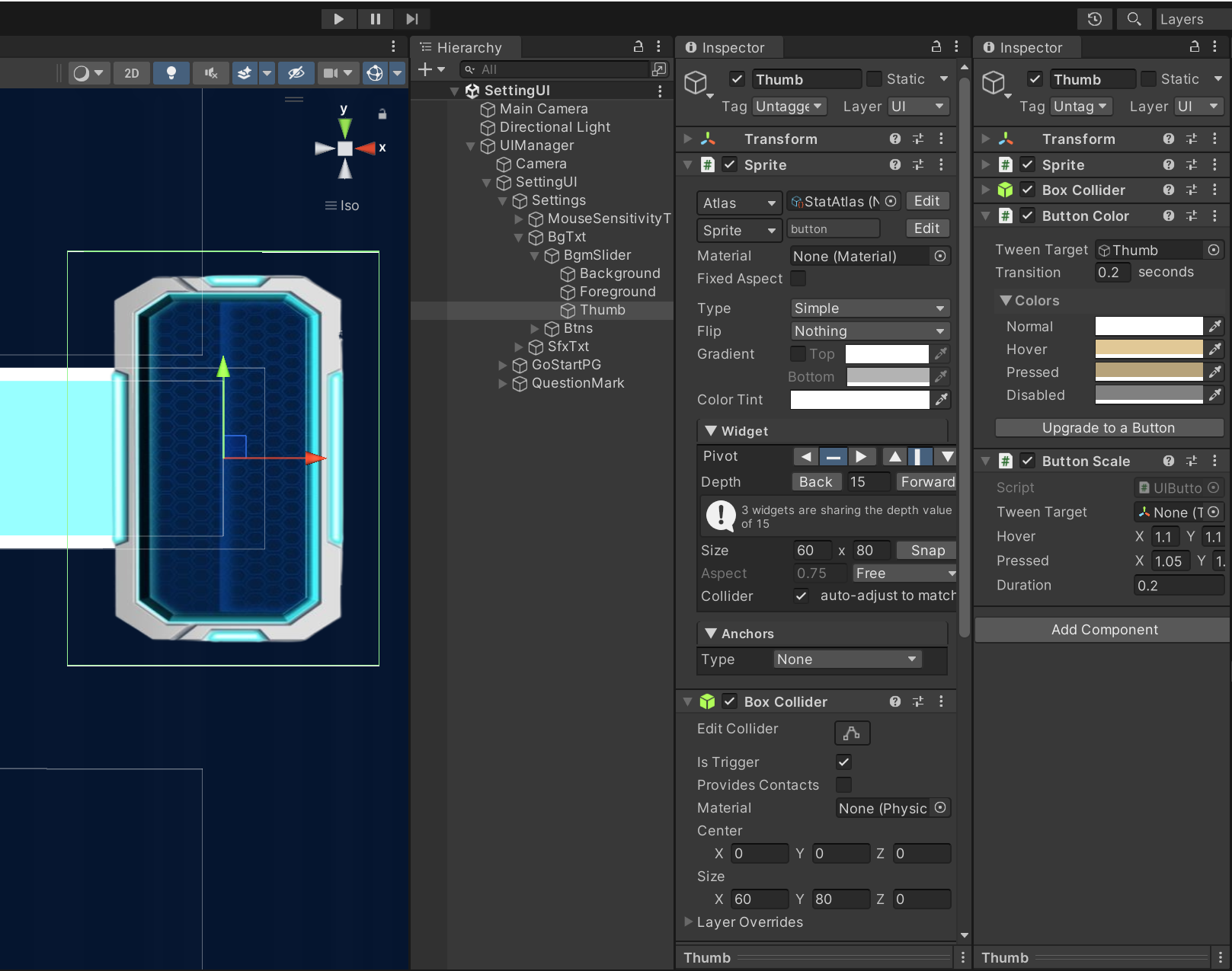Enable the Fixed Aspect checkbox
1232x971 pixels.
pos(798,279)
